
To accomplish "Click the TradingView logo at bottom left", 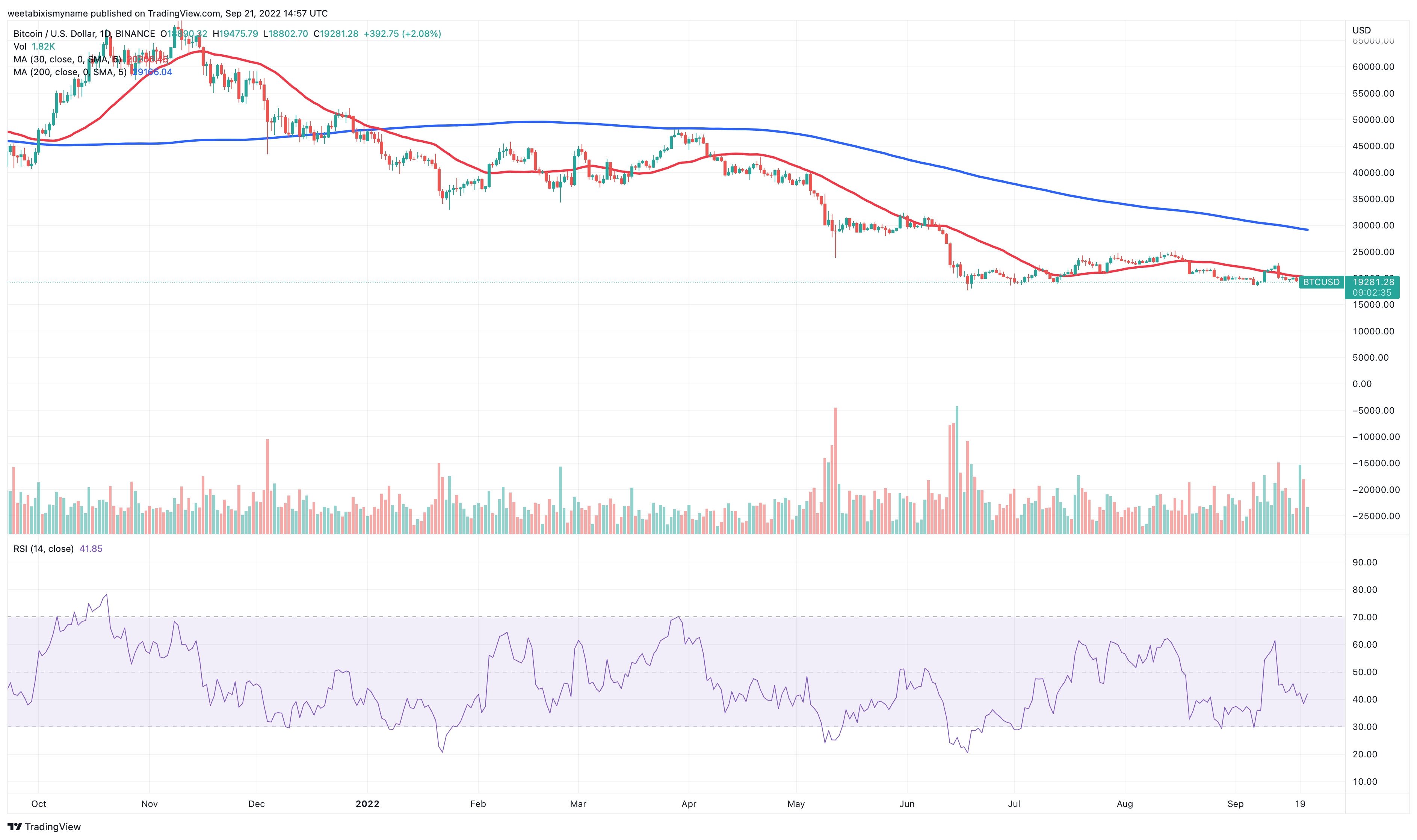I will coord(44,826).
